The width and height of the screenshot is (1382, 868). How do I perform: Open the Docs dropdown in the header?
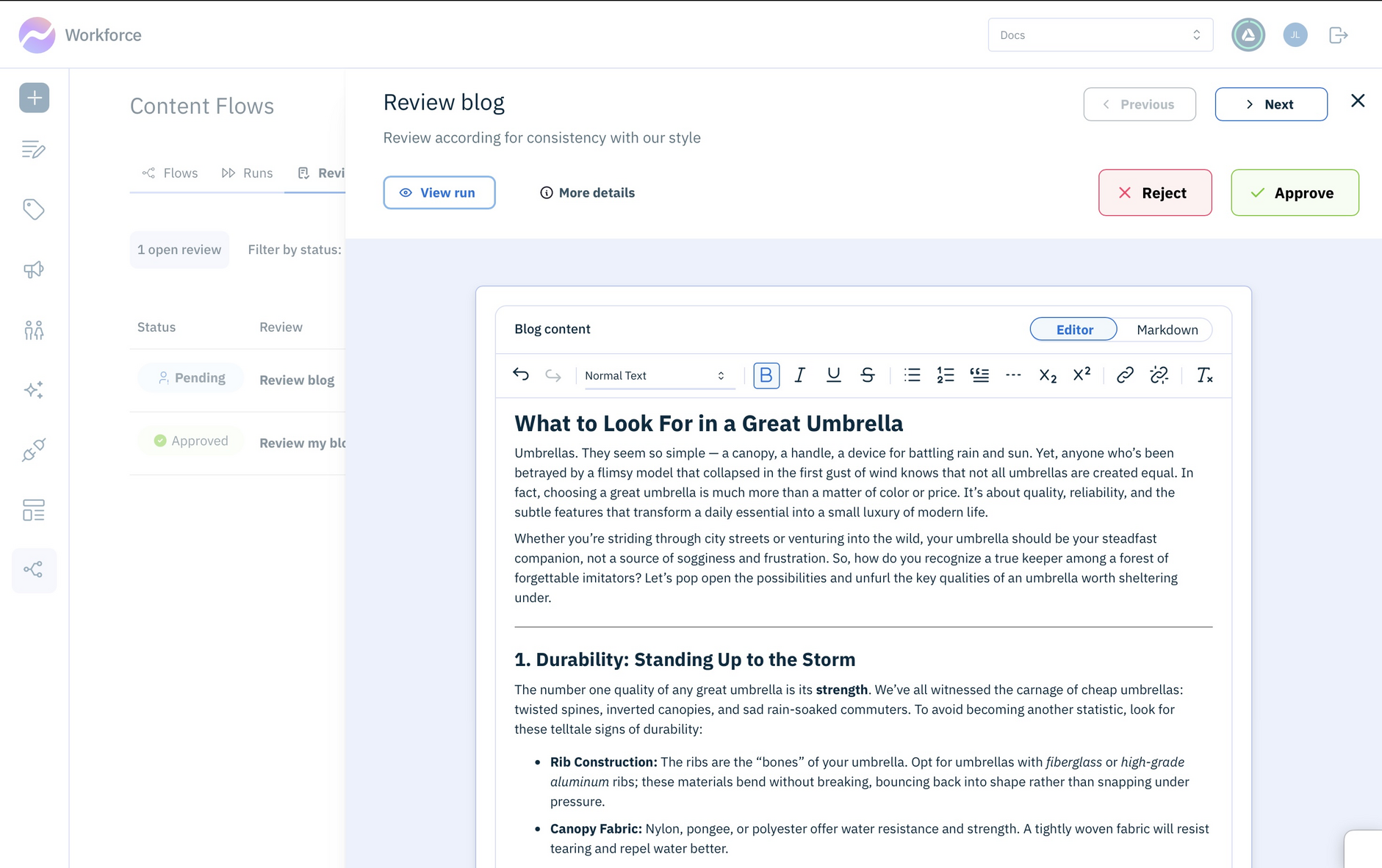pos(1099,35)
